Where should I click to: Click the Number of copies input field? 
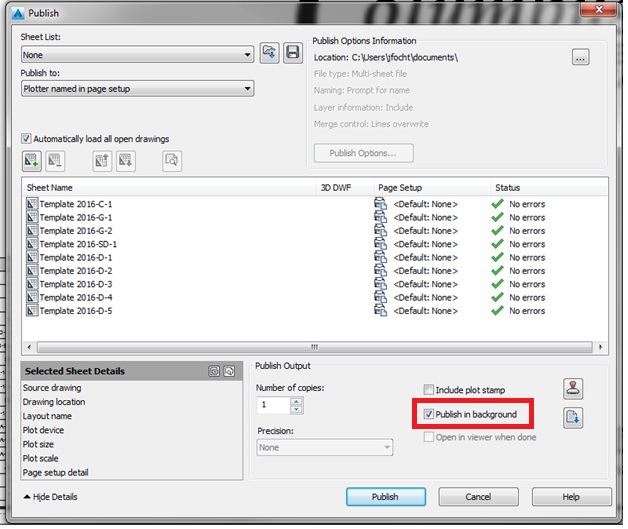(x=274, y=405)
